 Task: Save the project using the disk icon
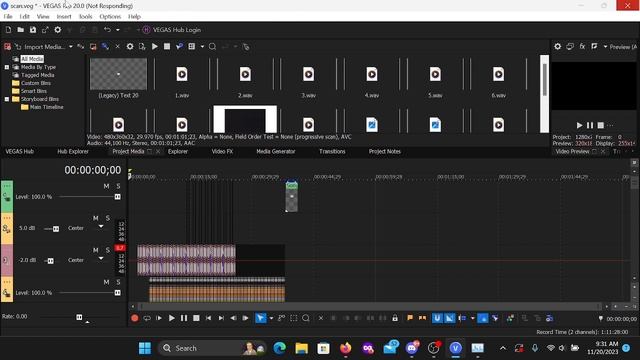[x=33, y=30]
